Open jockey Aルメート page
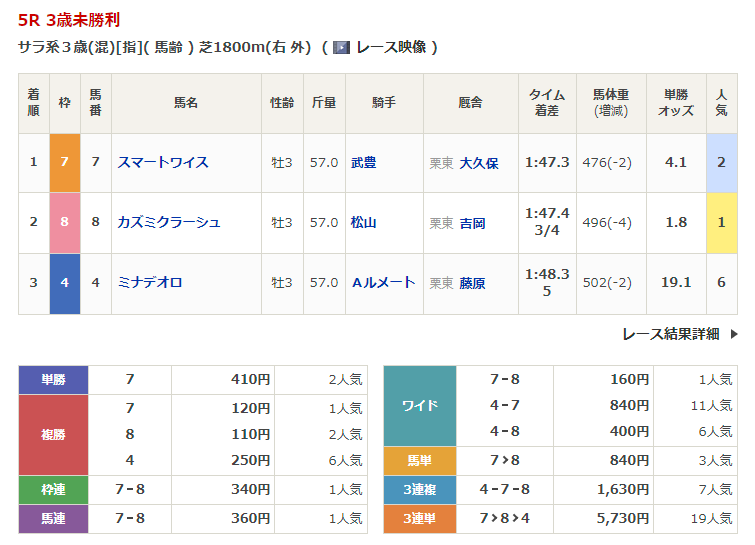755x545 pixels. [383, 283]
